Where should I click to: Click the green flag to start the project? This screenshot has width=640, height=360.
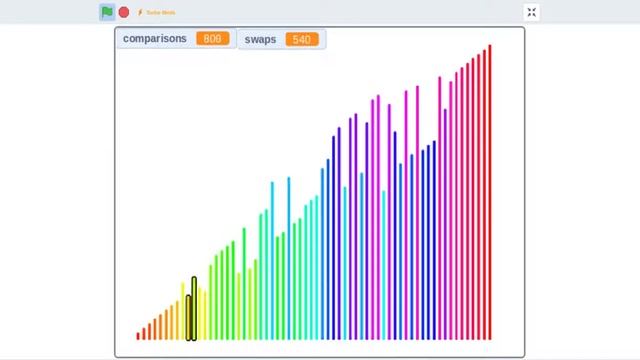[x=107, y=12]
